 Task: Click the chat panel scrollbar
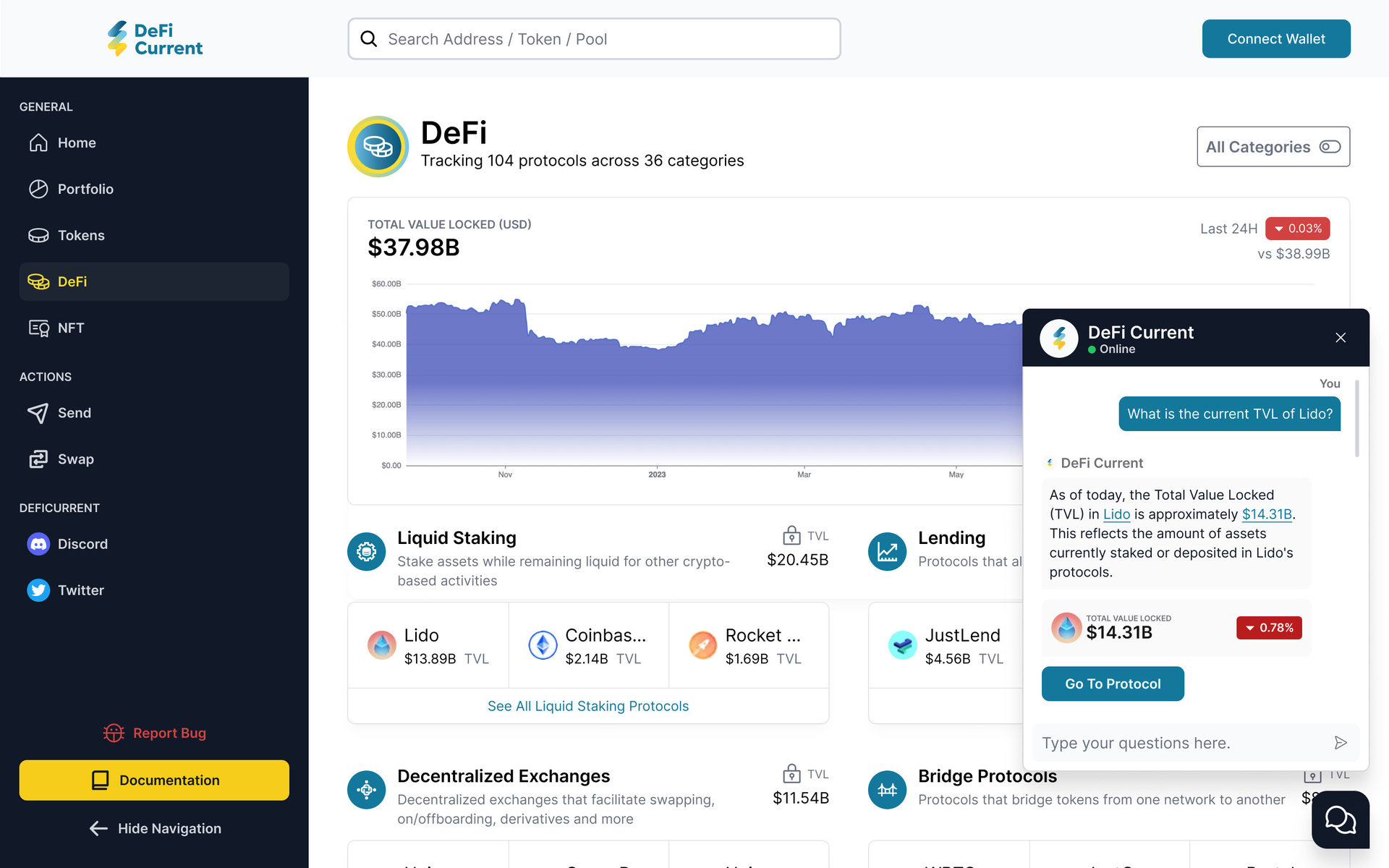click(x=1357, y=418)
